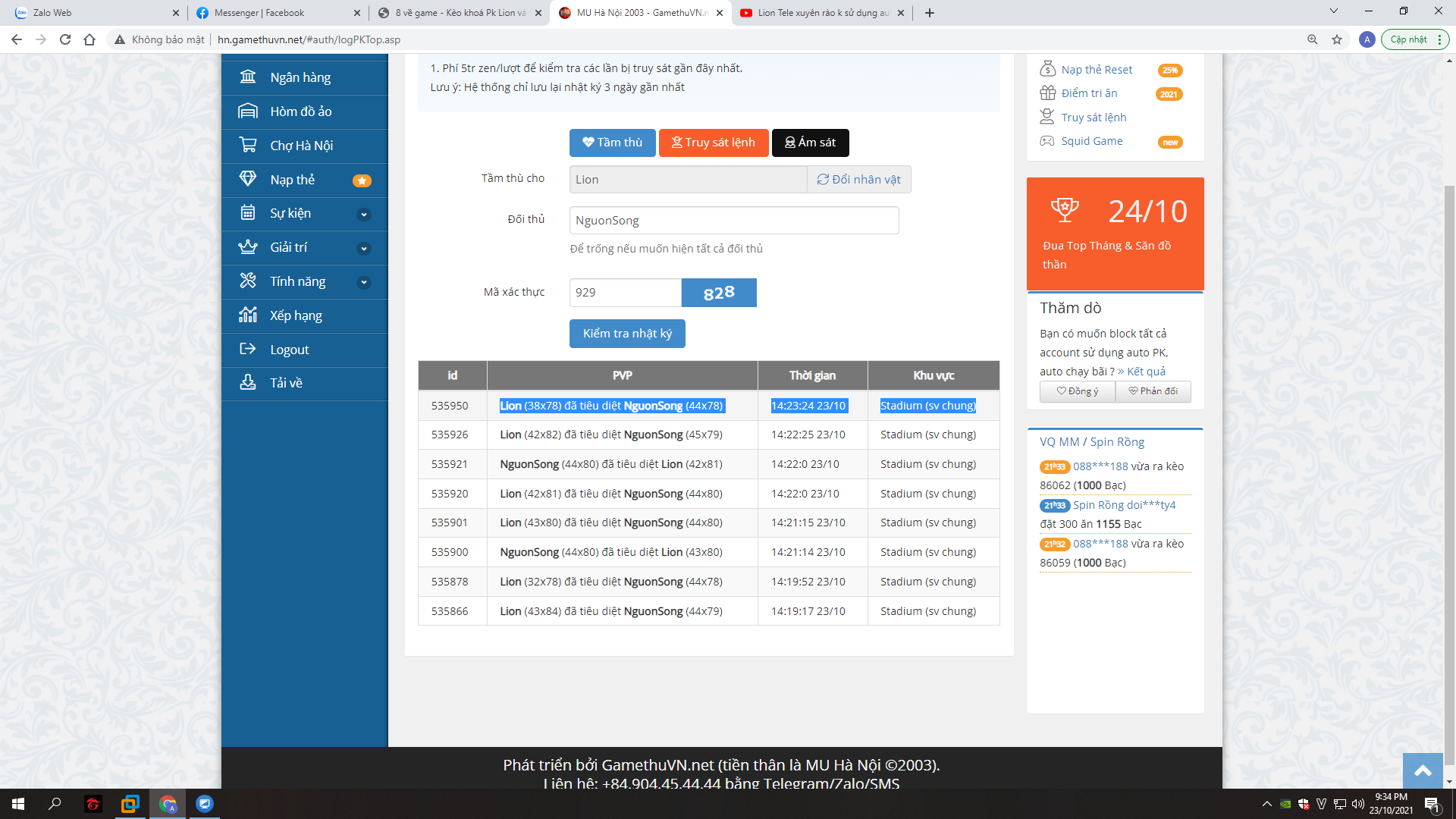Image resolution: width=1456 pixels, height=819 pixels.
Task: Bookmark page with the star icon
Action: 1337,39
